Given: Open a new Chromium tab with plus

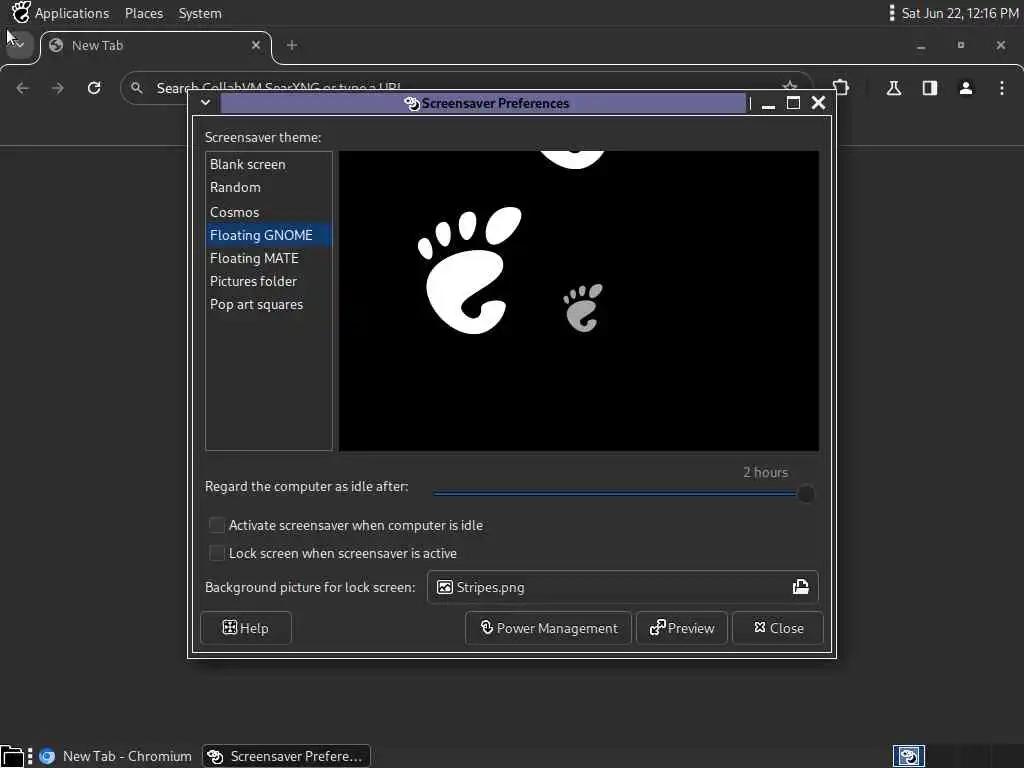Looking at the screenshot, I should [x=292, y=45].
